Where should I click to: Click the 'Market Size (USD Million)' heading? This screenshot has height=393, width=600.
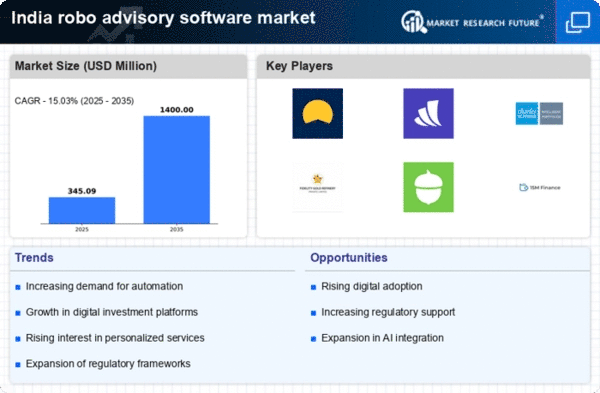point(86,66)
